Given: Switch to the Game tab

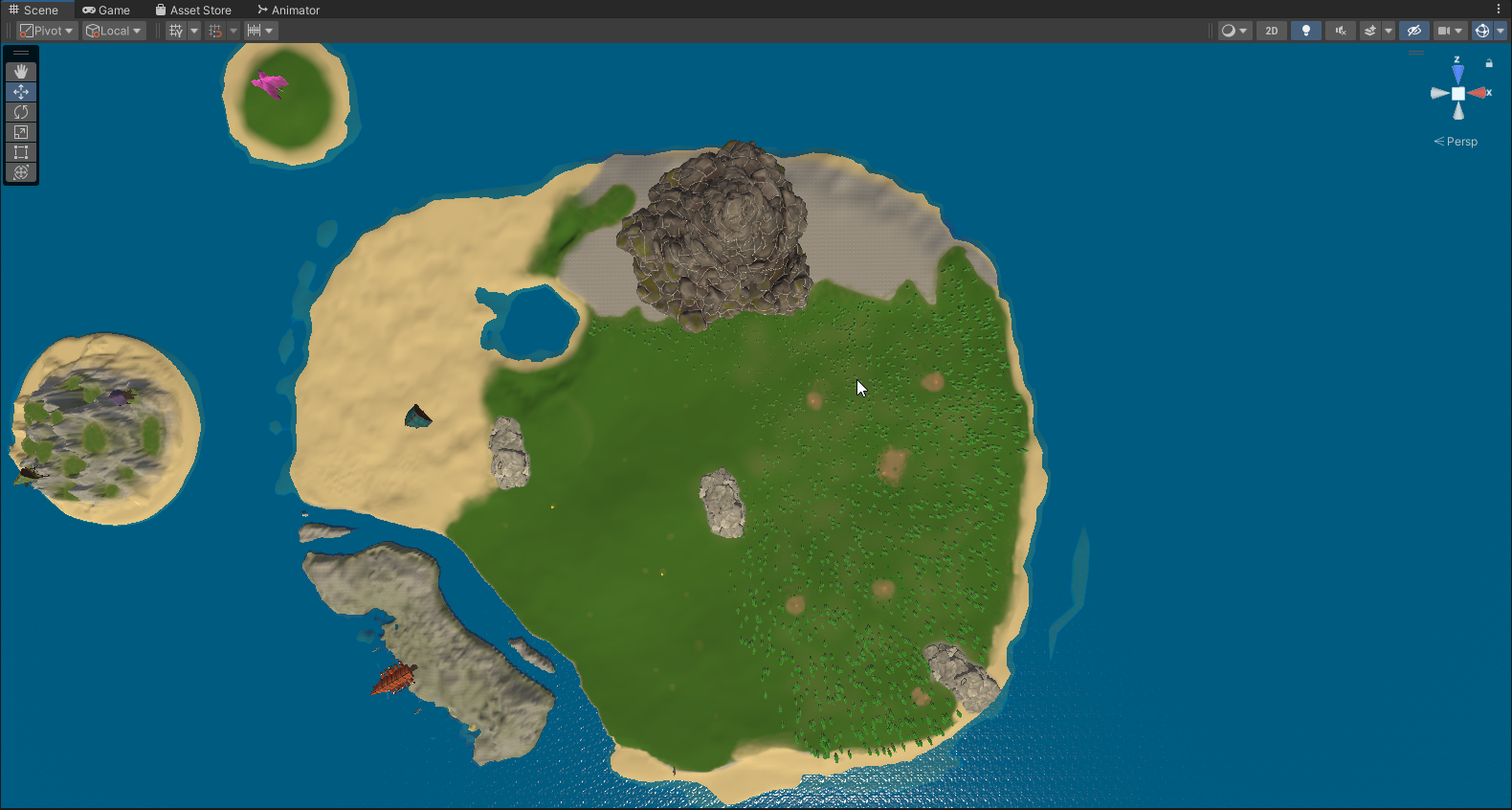Looking at the screenshot, I should [106, 10].
